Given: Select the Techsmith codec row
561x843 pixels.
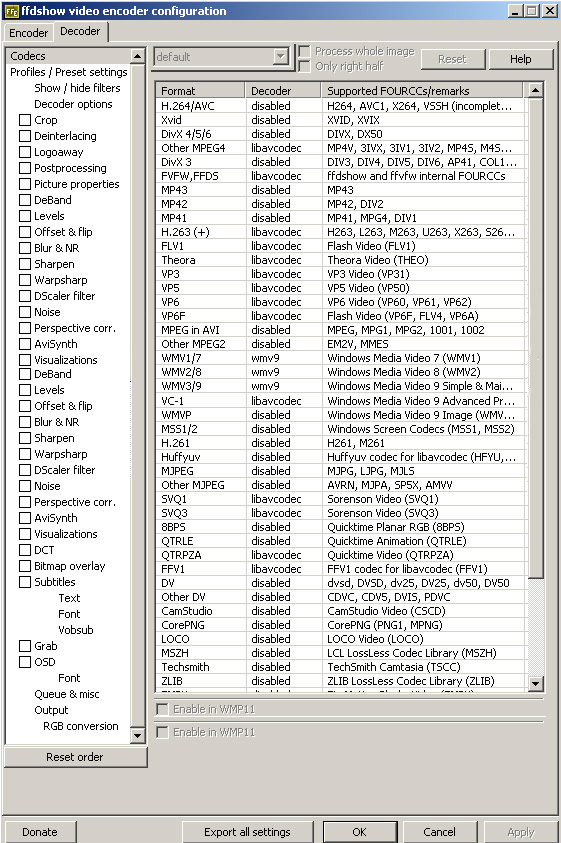Looking at the screenshot, I should 341,667.
